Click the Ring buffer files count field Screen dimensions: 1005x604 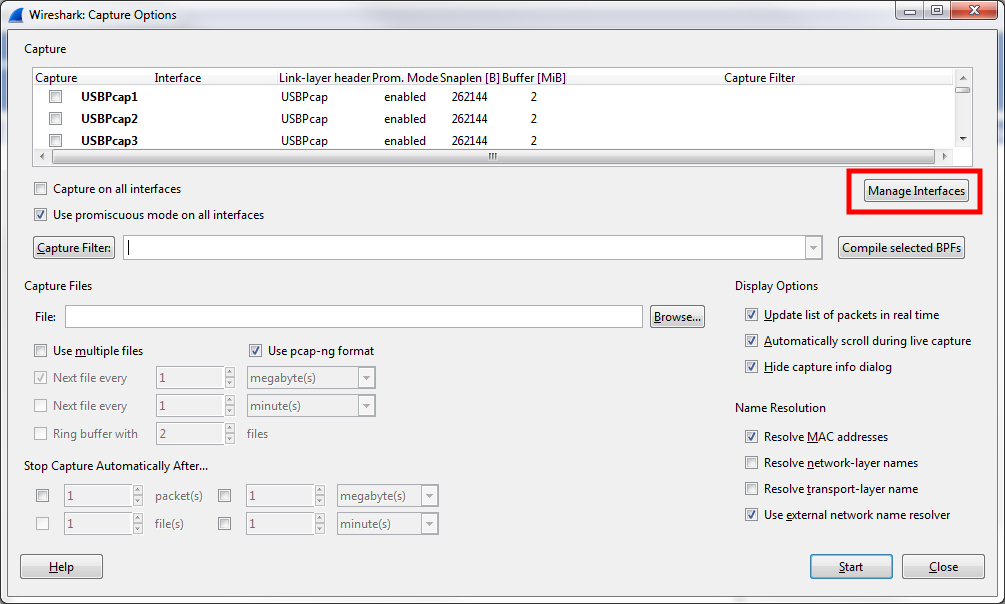(x=190, y=433)
